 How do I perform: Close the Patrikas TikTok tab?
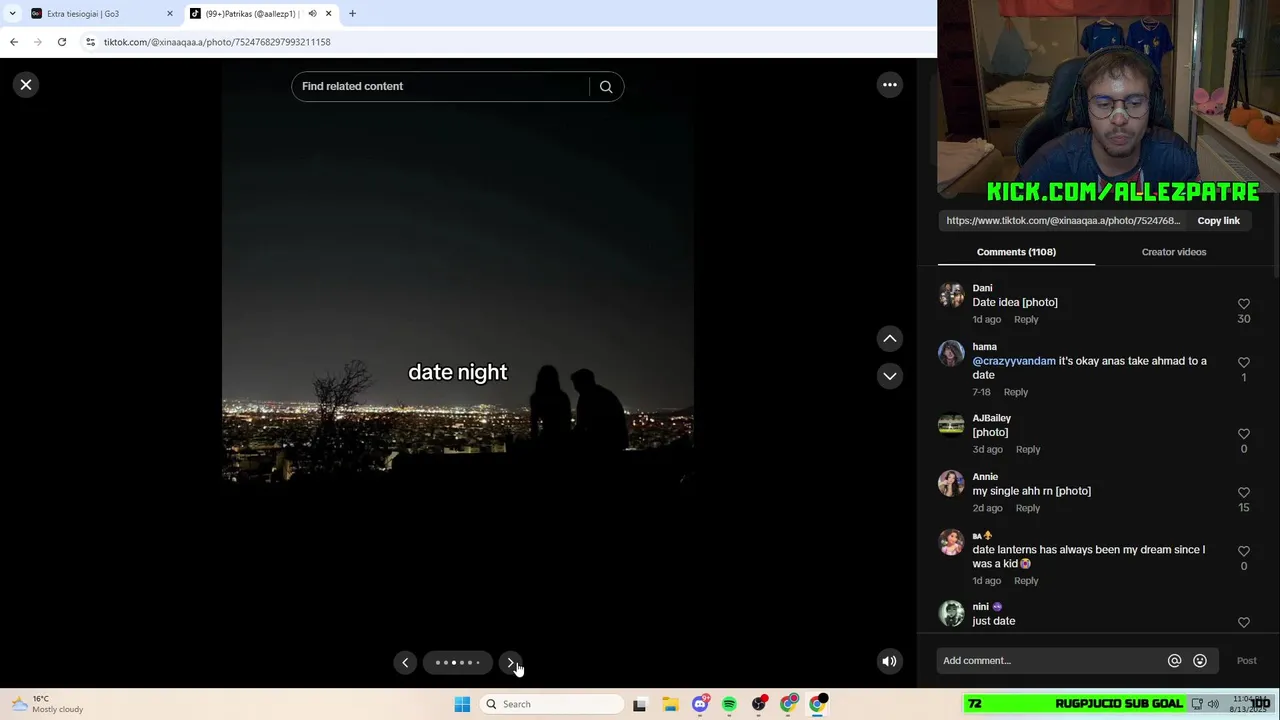[328, 14]
